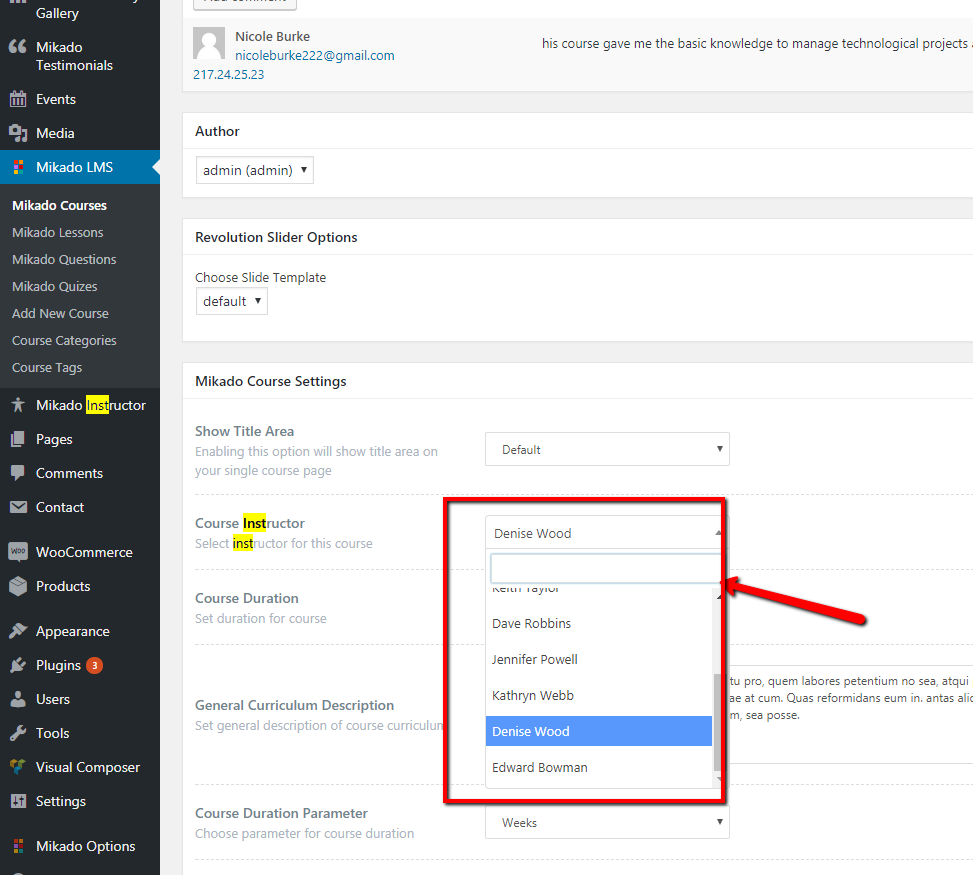Click nicoleburke222@gmail.com email link
The width and height of the screenshot is (973, 875).
pyautogui.click(x=315, y=55)
